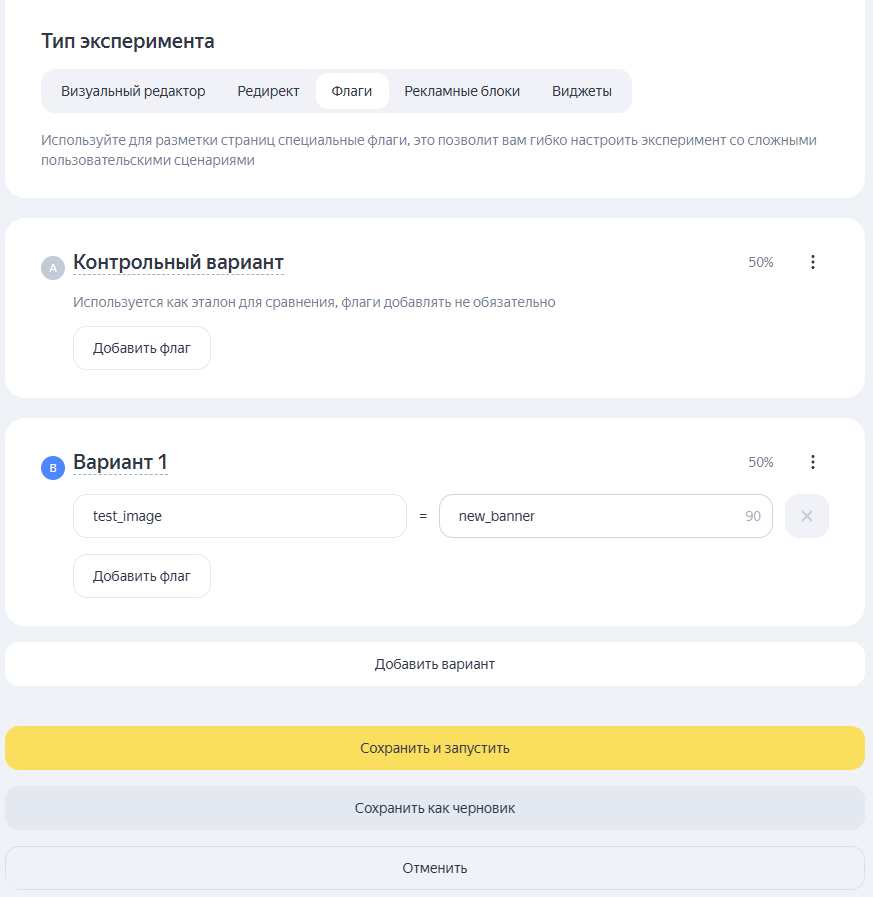Add a flag to Контрольный вариант

(142, 348)
